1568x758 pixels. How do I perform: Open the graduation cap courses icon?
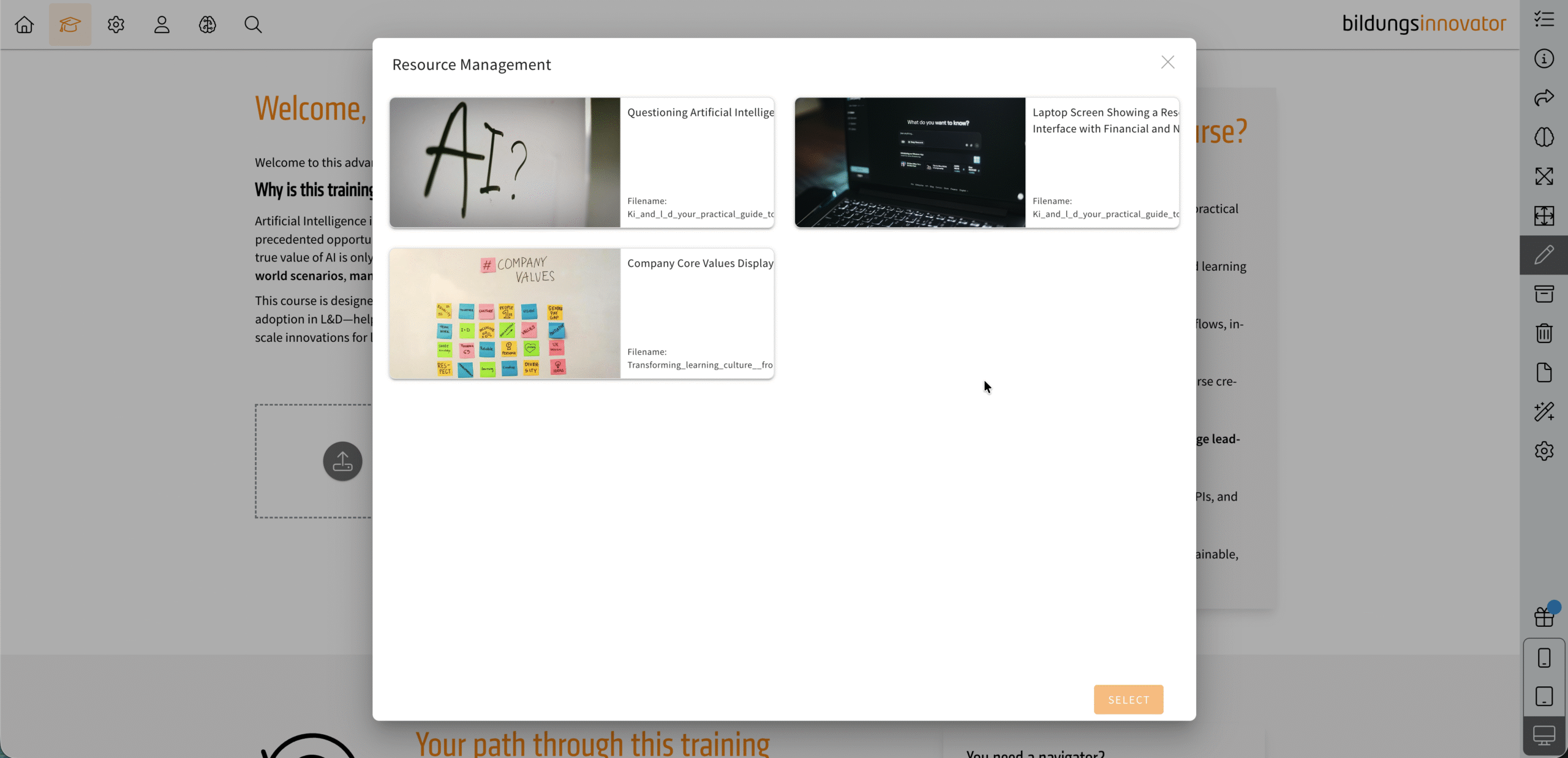pyautogui.click(x=70, y=25)
